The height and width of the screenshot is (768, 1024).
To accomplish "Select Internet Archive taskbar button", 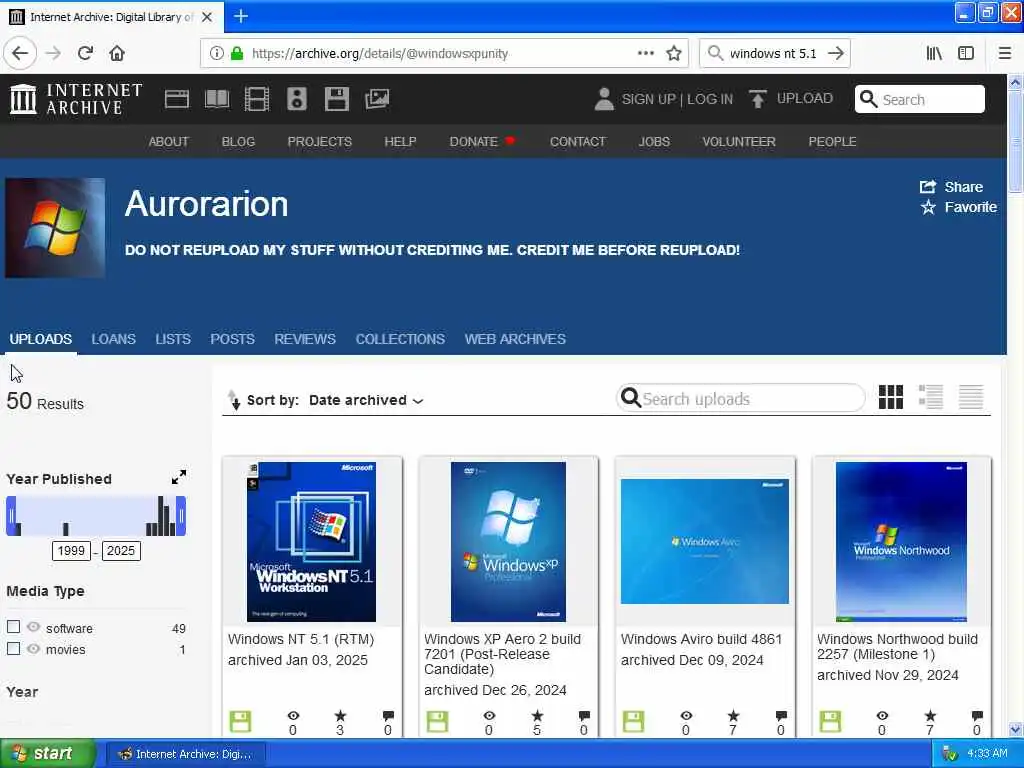I will (185, 754).
